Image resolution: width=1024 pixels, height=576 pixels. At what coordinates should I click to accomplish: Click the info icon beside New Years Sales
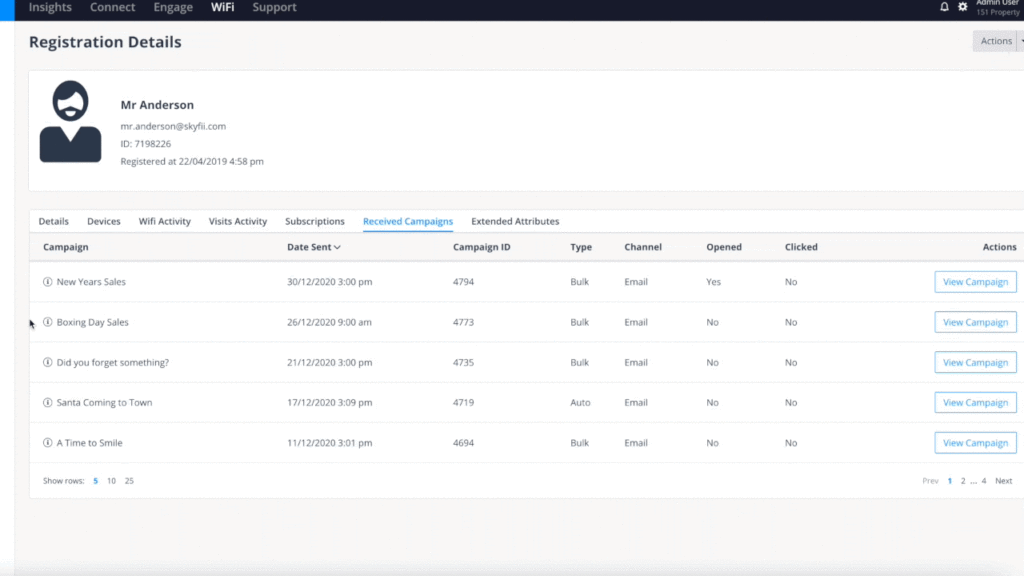pyautogui.click(x=47, y=282)
